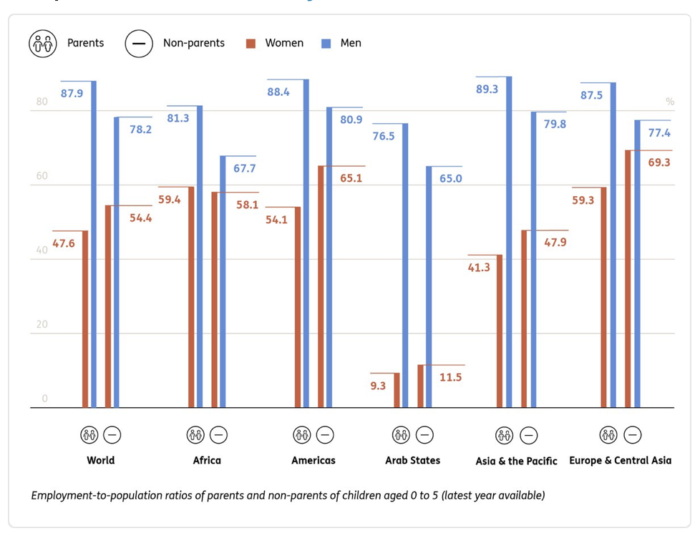Click the parents icon under Americas

coord(302,435)
